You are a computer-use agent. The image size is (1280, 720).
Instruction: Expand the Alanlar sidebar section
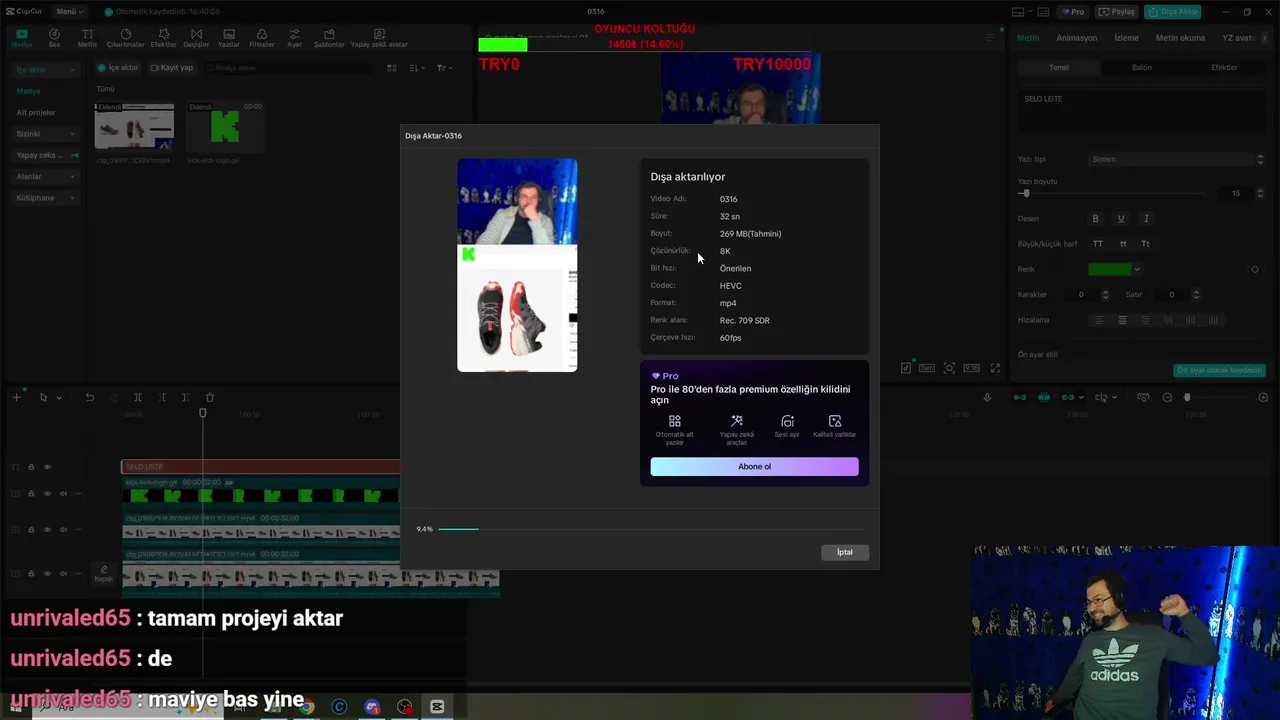[46, 176]
